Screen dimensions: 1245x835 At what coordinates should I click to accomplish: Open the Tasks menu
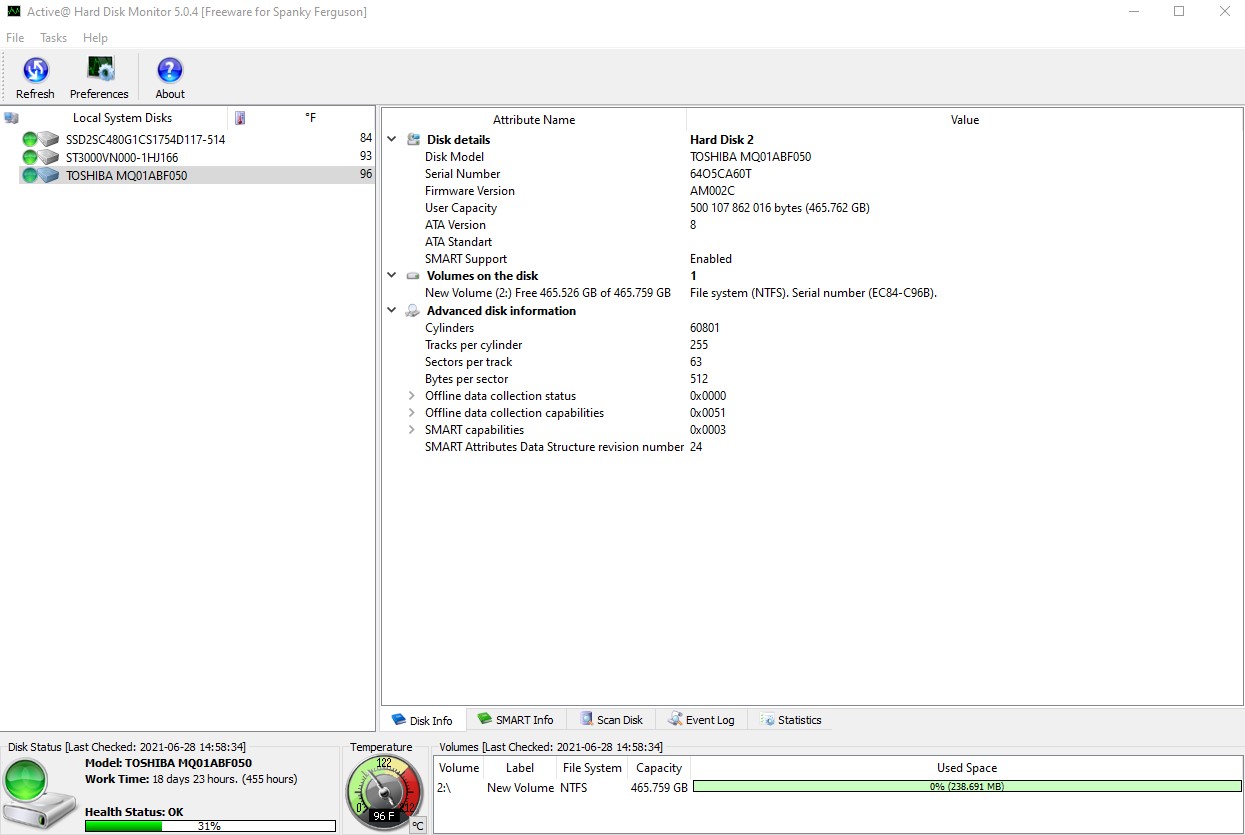[x=53, y=38]
